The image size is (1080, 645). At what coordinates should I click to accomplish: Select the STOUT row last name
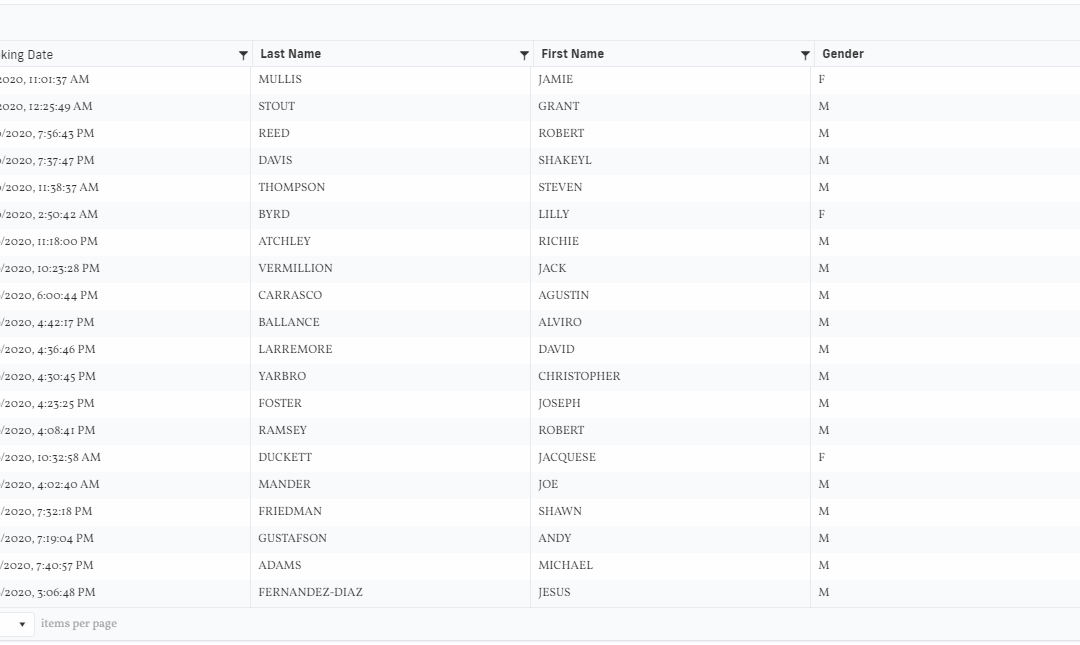277,107
